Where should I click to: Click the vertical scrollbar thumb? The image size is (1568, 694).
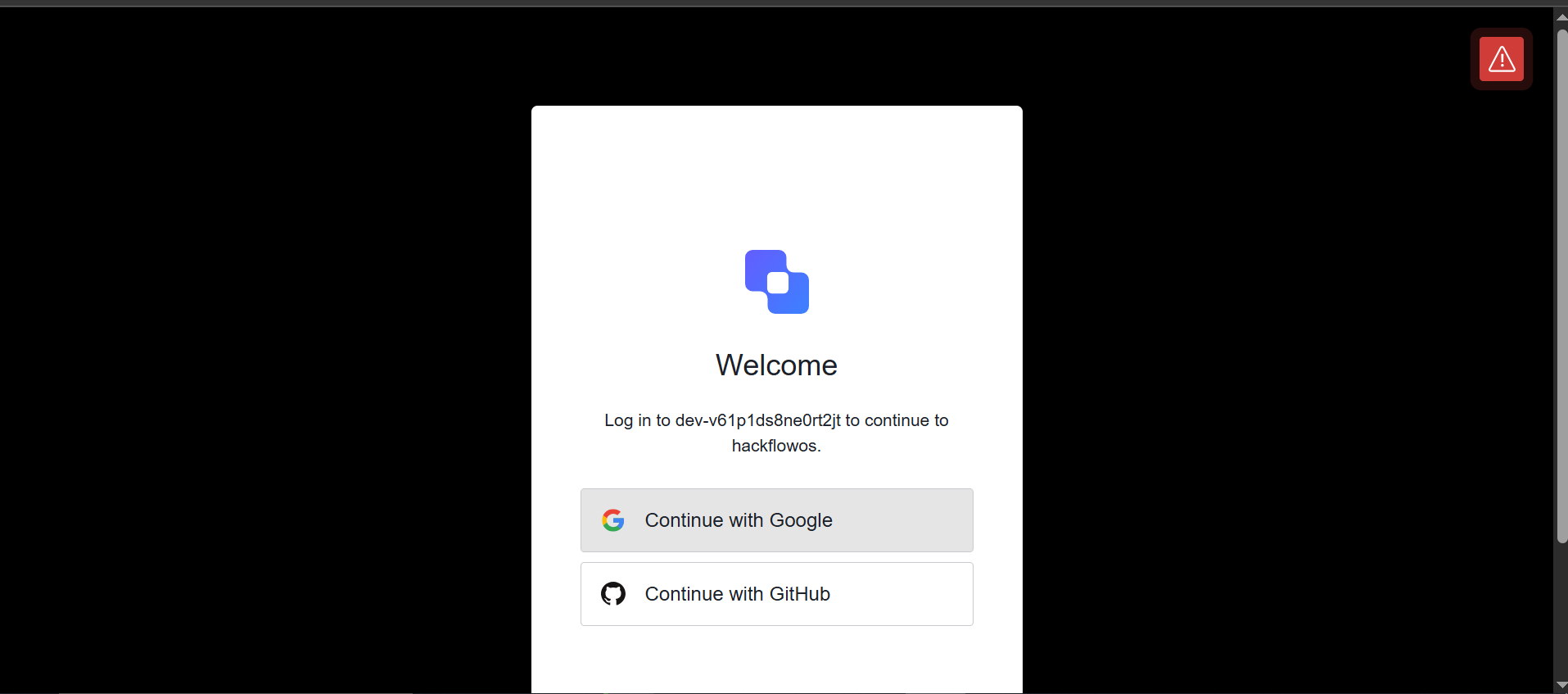1561,286
